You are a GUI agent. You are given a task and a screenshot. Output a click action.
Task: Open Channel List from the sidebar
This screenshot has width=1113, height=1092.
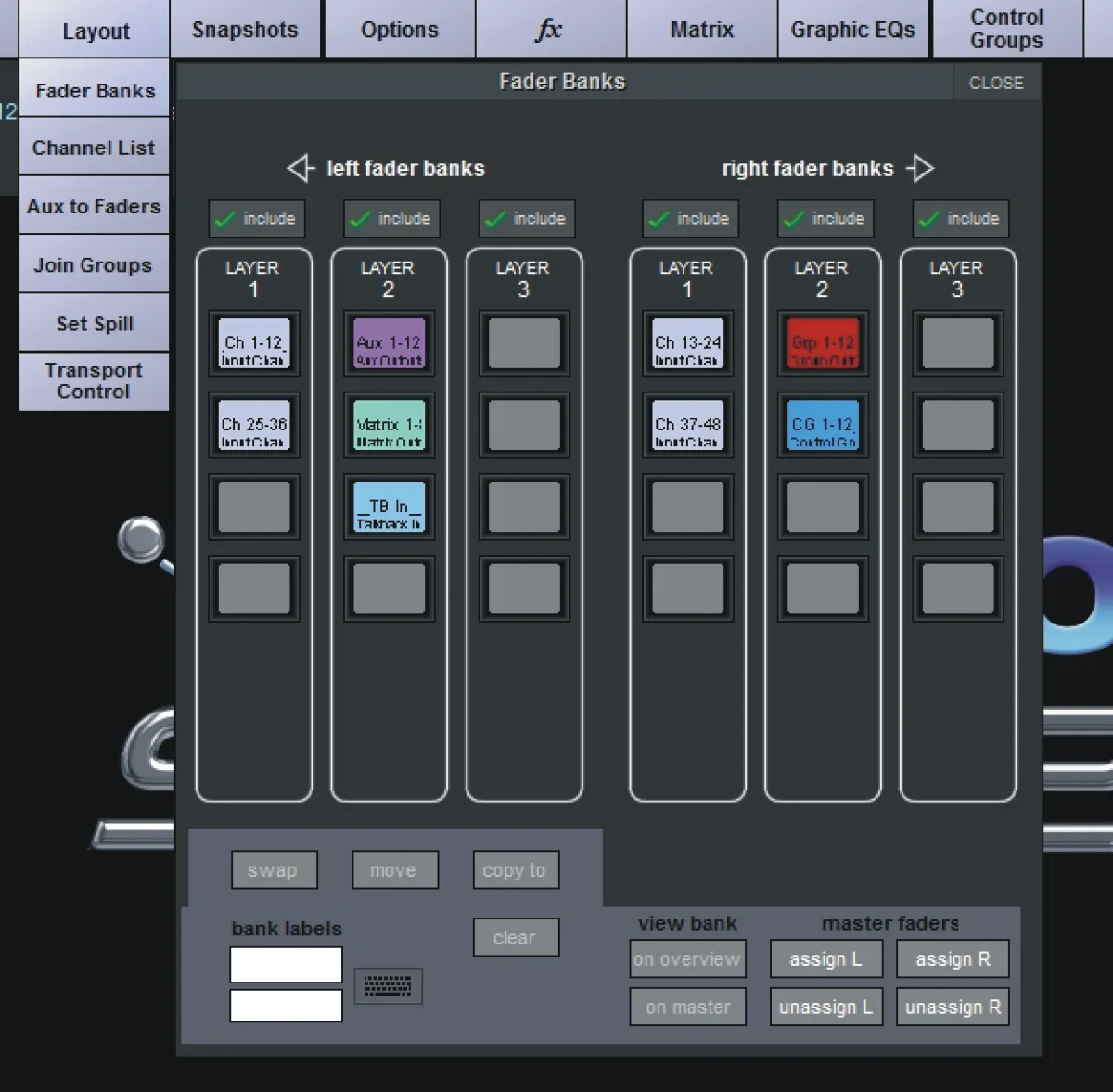point(95,148)
